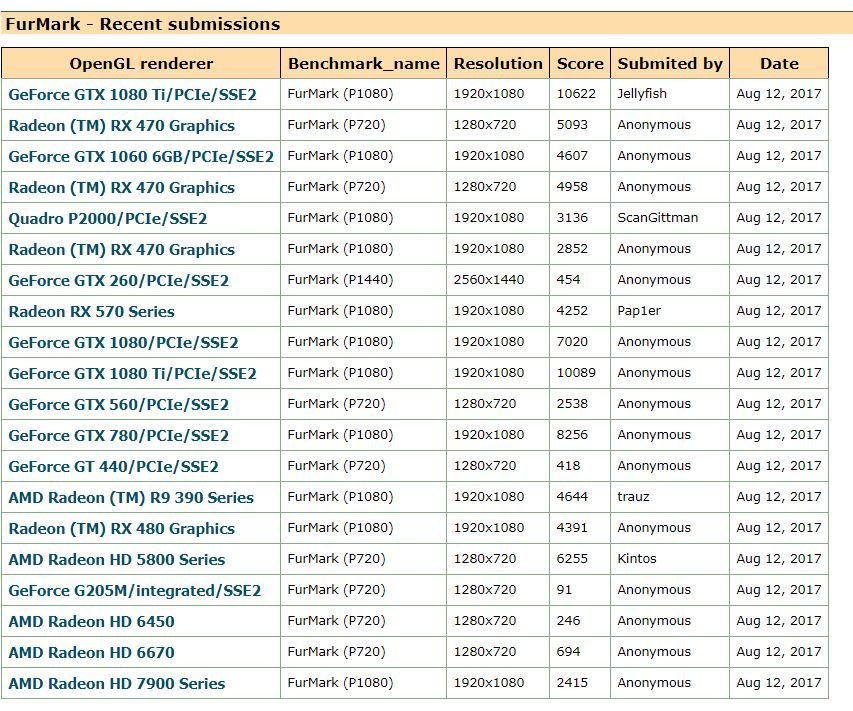The width and height of the screenshot is (853, 711).
Task: Open the GeForce GT 440/PCIe/SSE2 link
Action: (113, 467)
